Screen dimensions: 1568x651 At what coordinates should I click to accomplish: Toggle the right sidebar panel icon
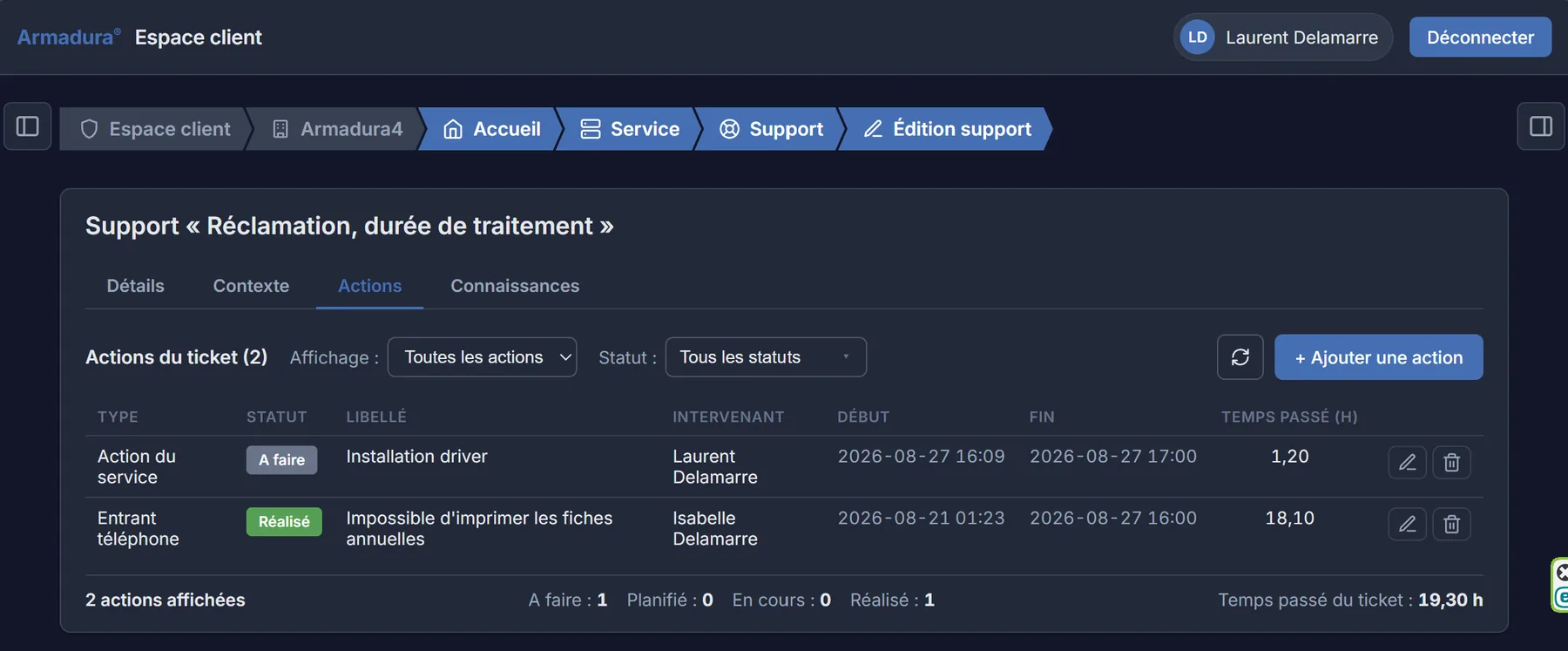[1541, 126]
